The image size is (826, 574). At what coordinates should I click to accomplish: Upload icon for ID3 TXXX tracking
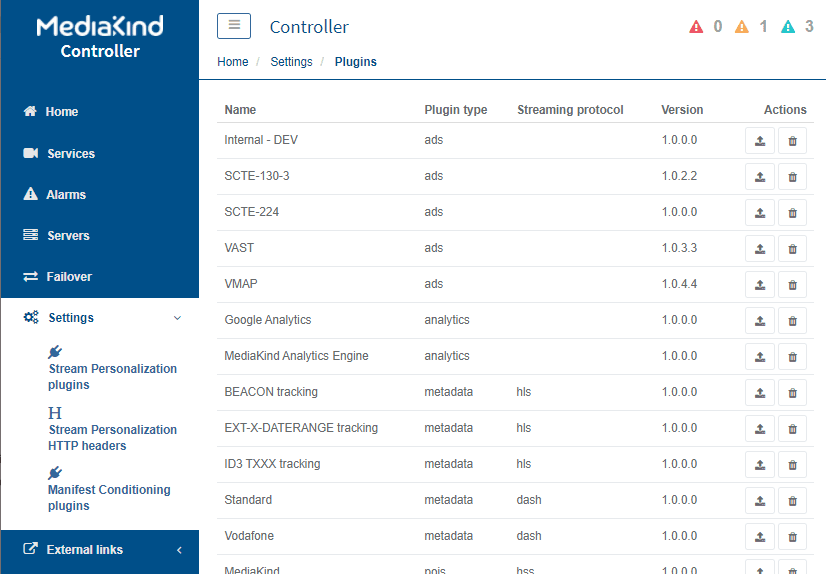tap(760, 464)
